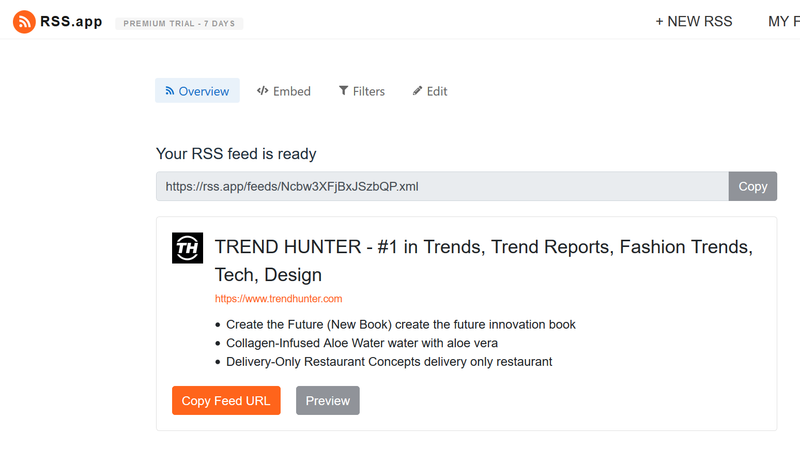Open the + NEW RSS menu item

pyautogui.click(x=693, y=22)
